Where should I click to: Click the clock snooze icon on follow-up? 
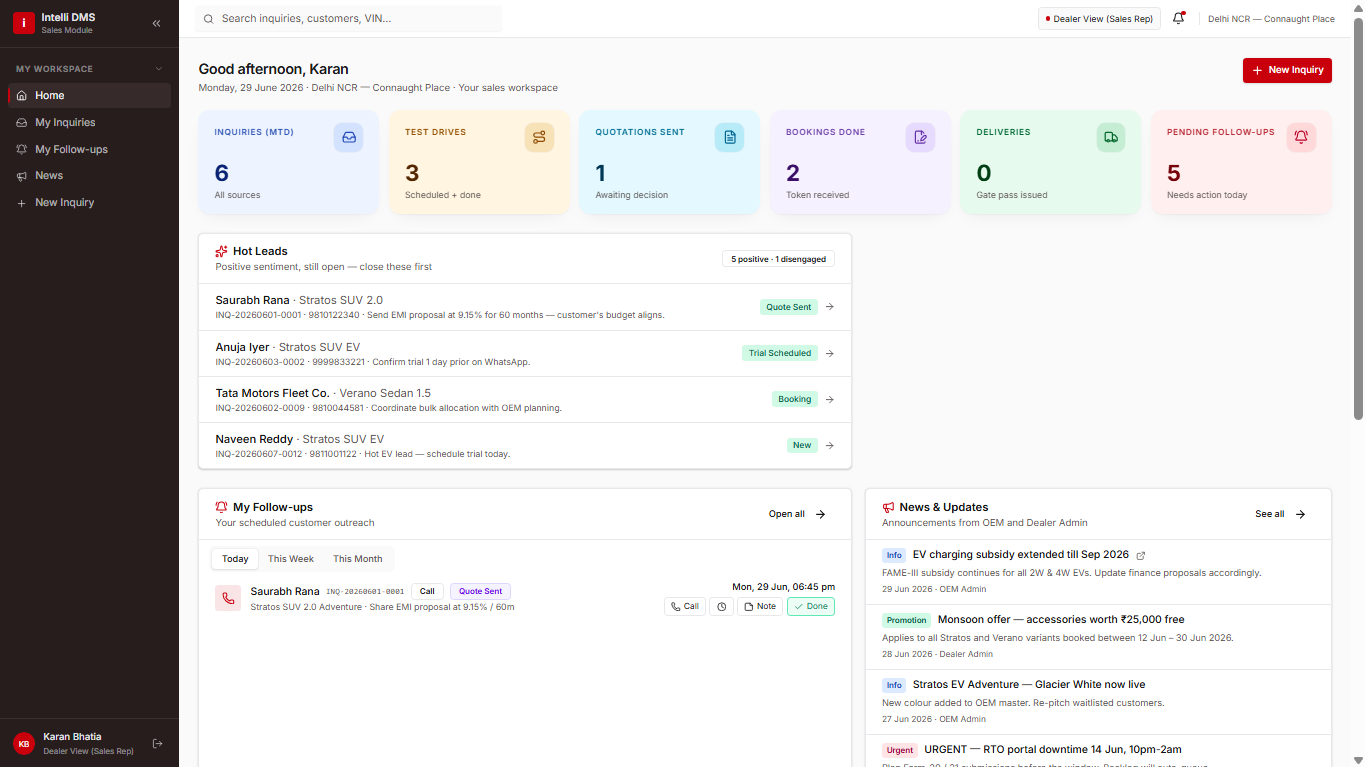(722, 606)
